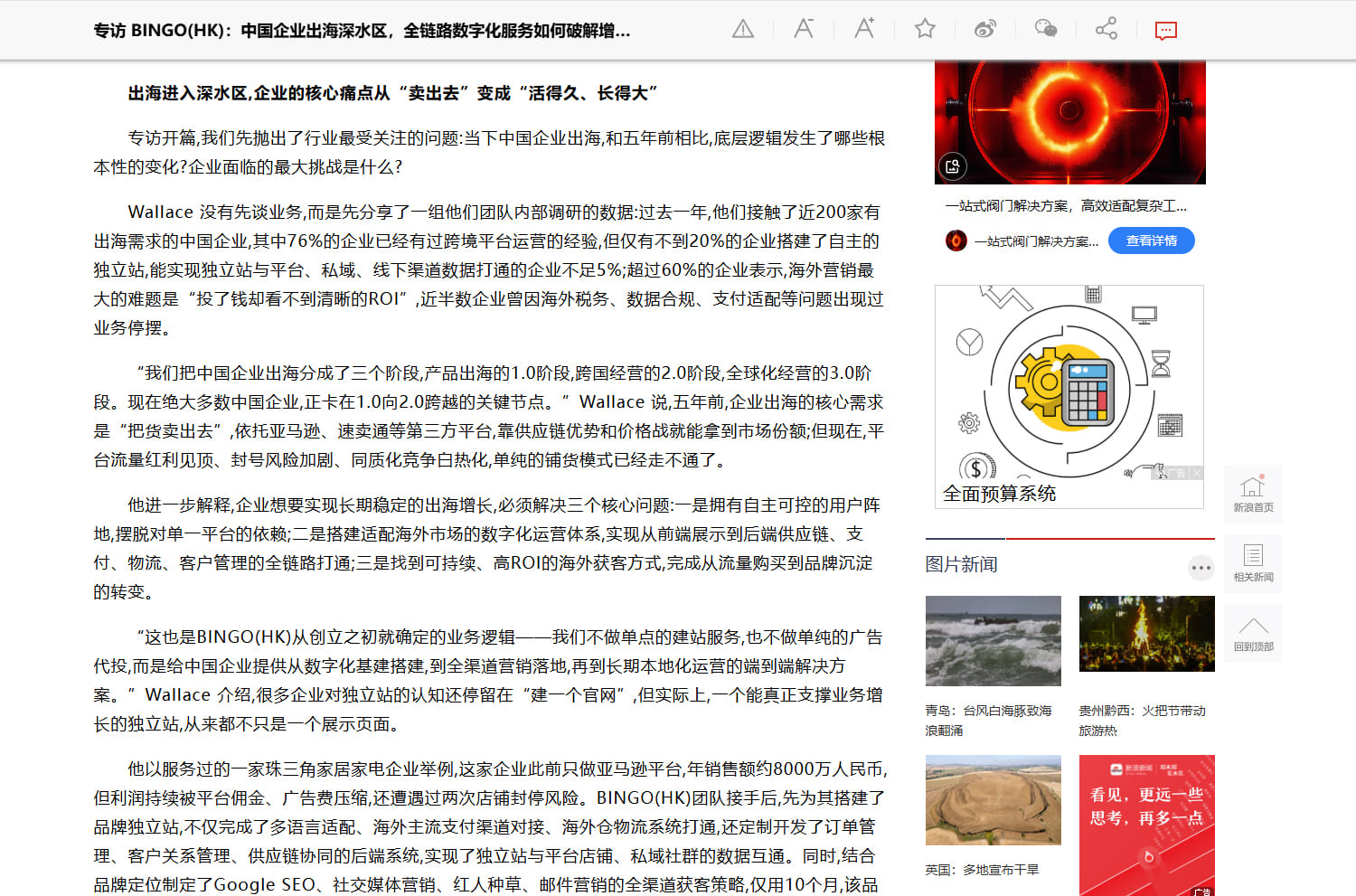Click the red advertiser avatar logo
This screenshot has width=1356, height=896.
(956, 241)
